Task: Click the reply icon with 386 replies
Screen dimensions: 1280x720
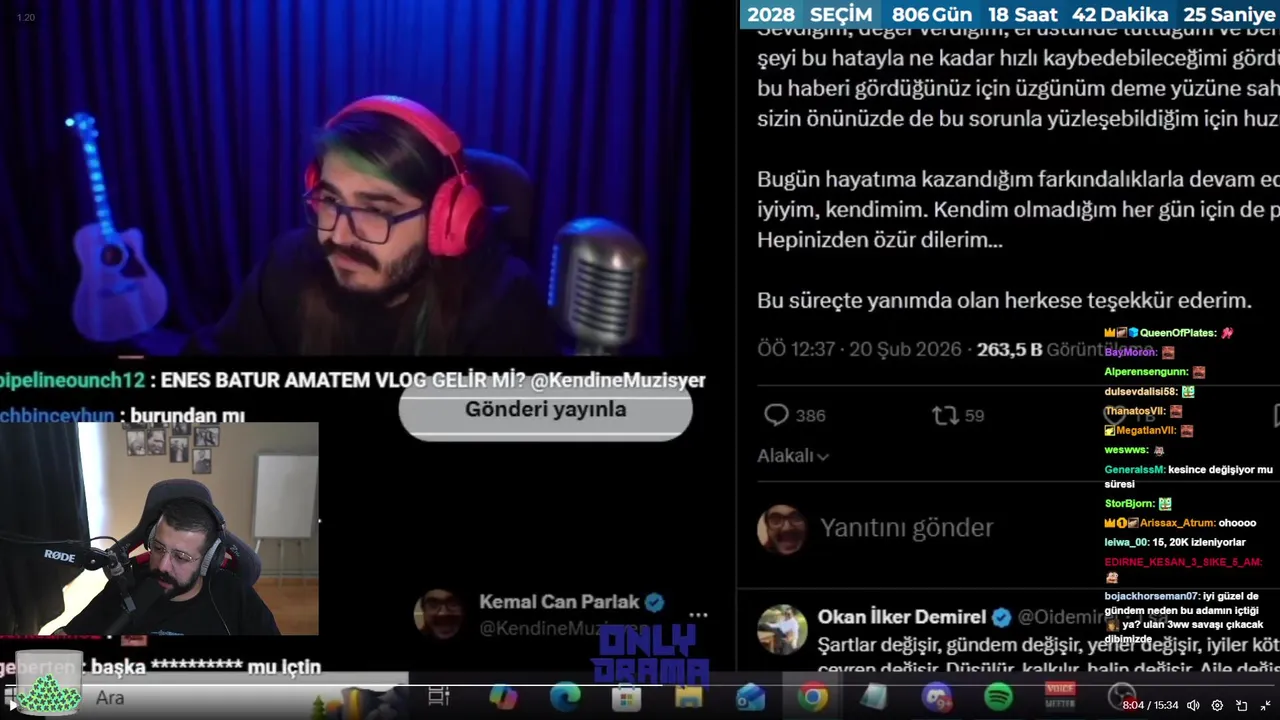Action: pyautogui.click(x=776, y=415)
